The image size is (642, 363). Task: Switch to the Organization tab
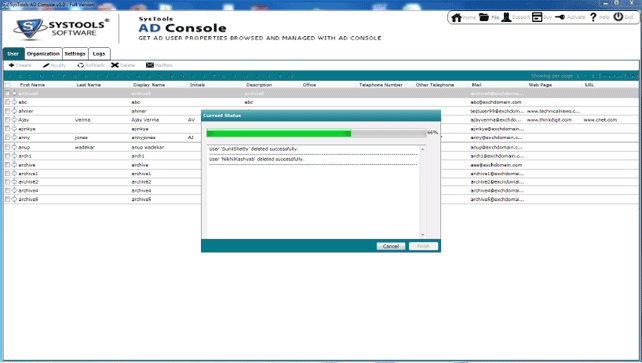click(x=43, y=54)
